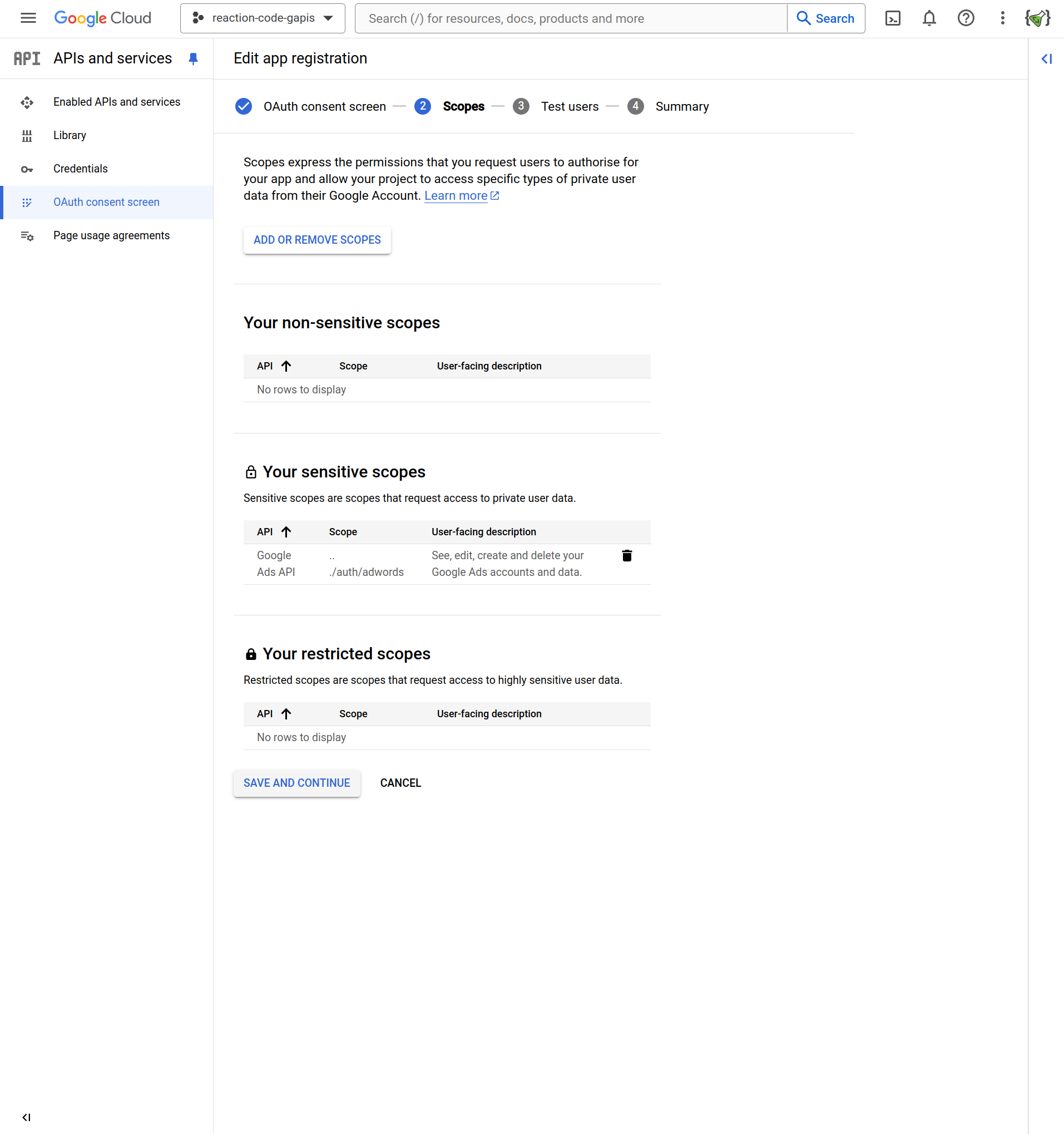Open the notifications bell
1064x1134 pixels.
(929, 18)
